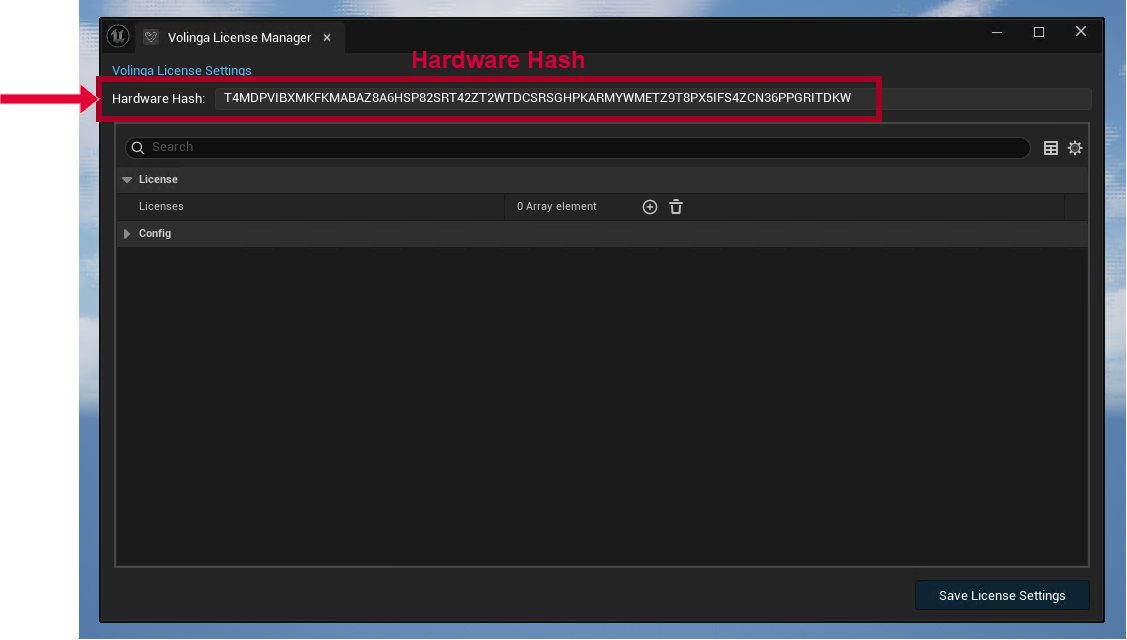Click the Unreal Engine logo icon
The height and width of the screenshot is (640, 1127).
click(117, 37)
